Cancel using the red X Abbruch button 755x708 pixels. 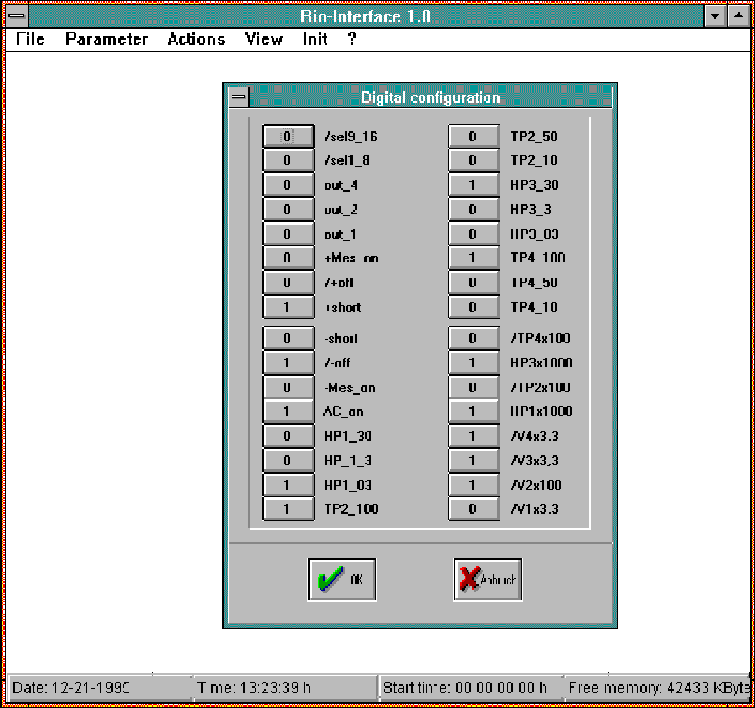(487, 579)
